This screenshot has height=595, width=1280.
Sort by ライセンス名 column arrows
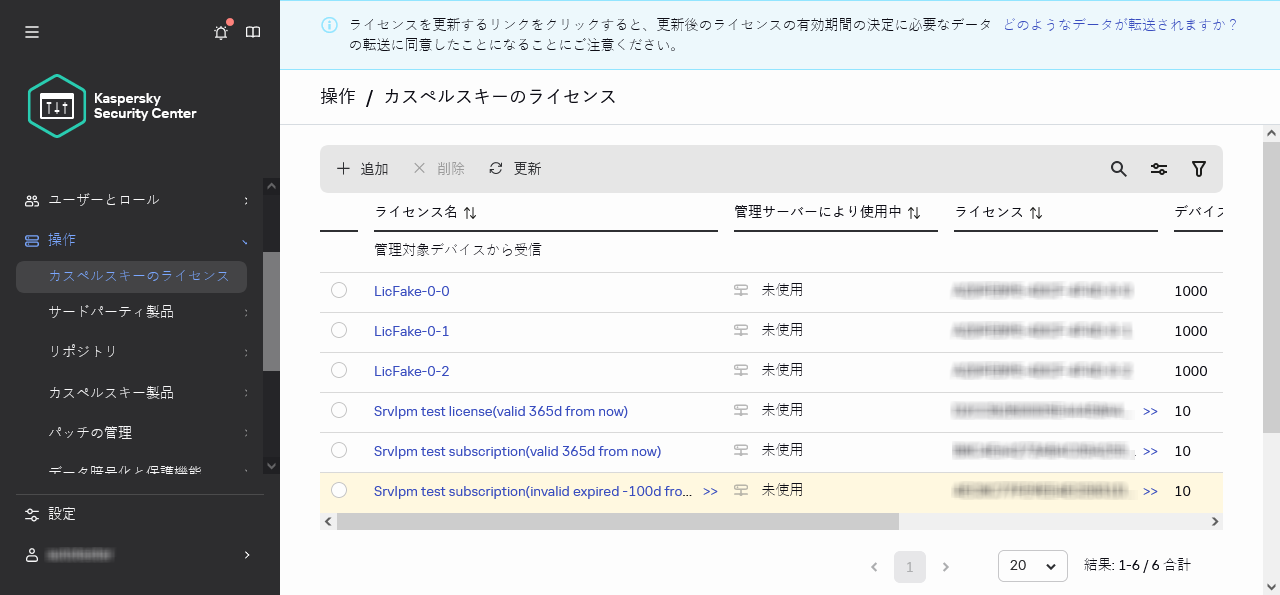[x=470, y=213]
